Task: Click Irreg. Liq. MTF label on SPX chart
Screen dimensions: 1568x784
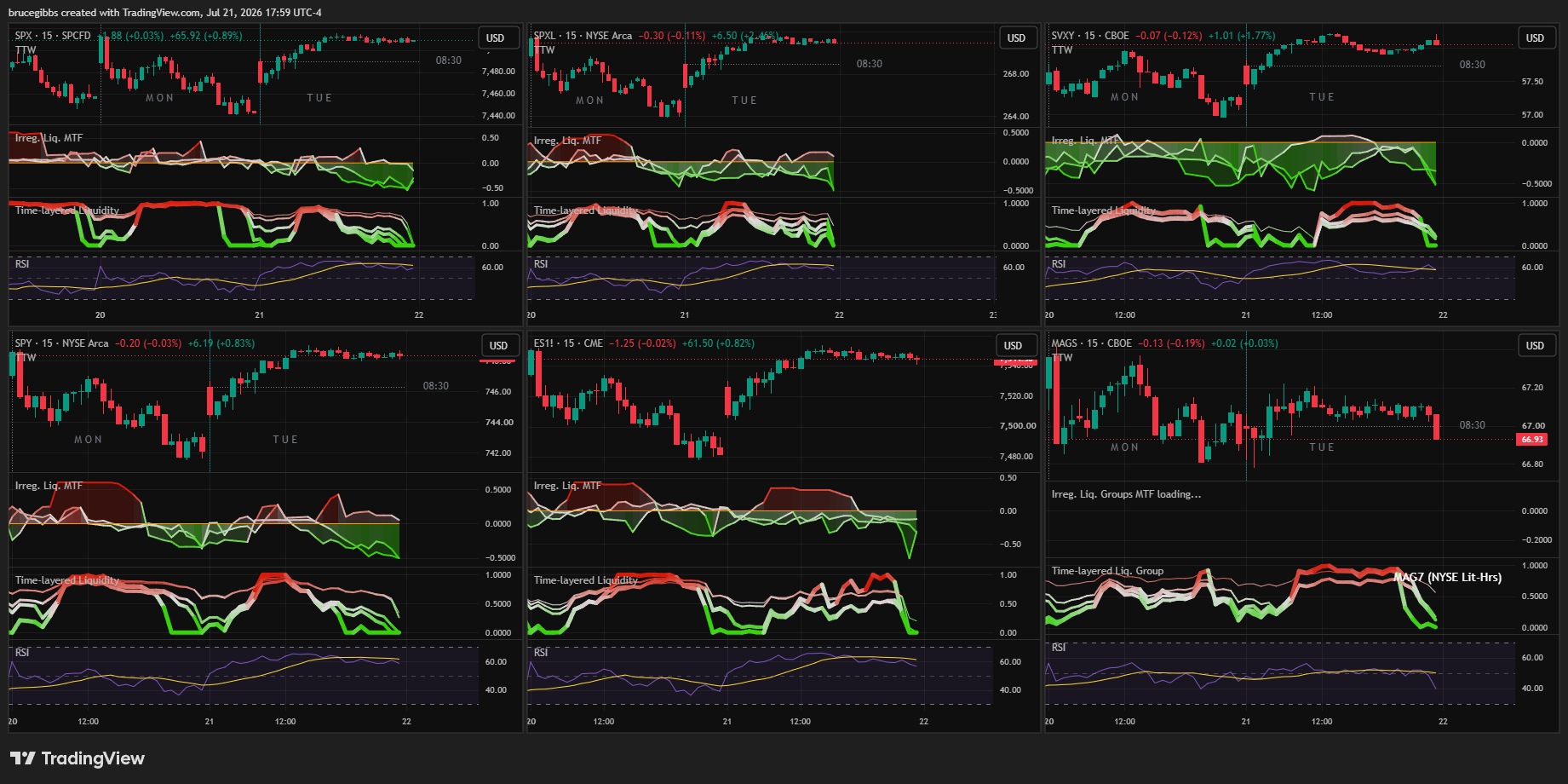Action: pos(49,138)
